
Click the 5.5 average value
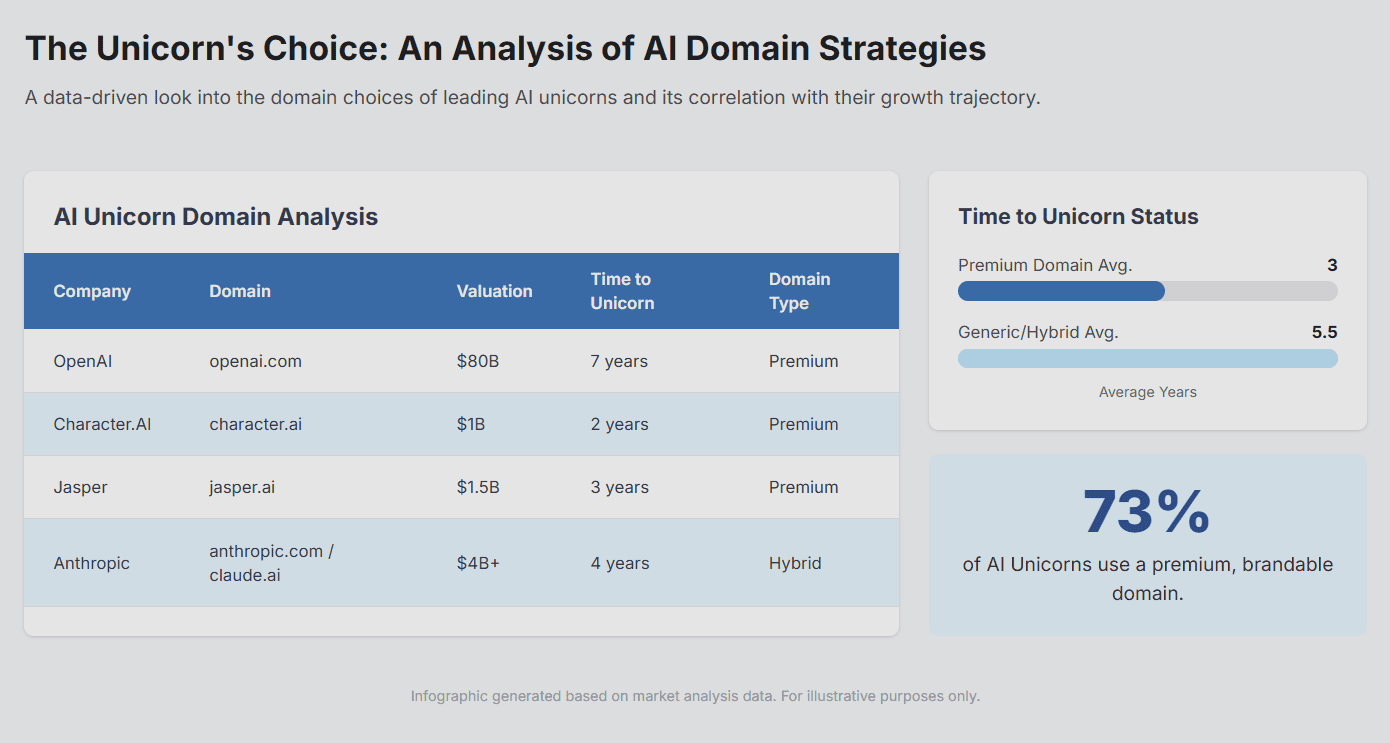click(x=1324, y=332)
